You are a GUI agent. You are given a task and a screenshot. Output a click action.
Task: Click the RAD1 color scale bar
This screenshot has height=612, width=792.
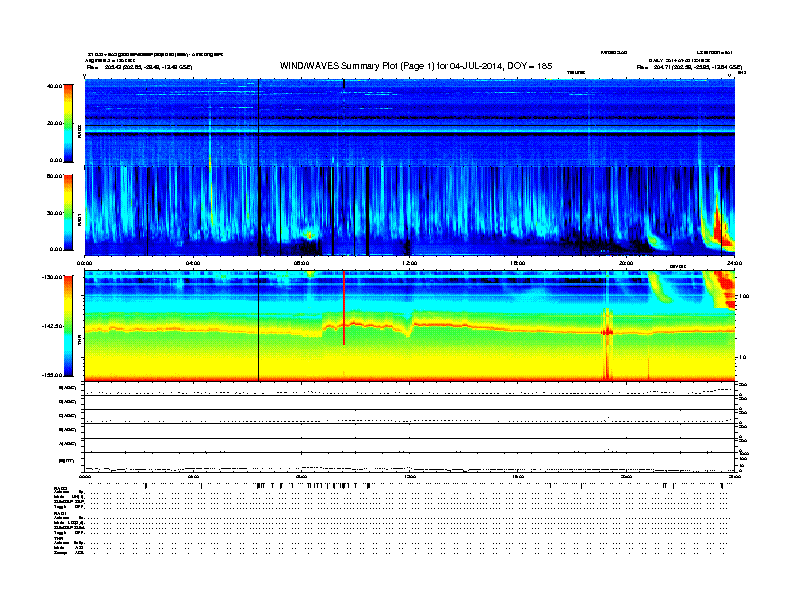point(68,212)
